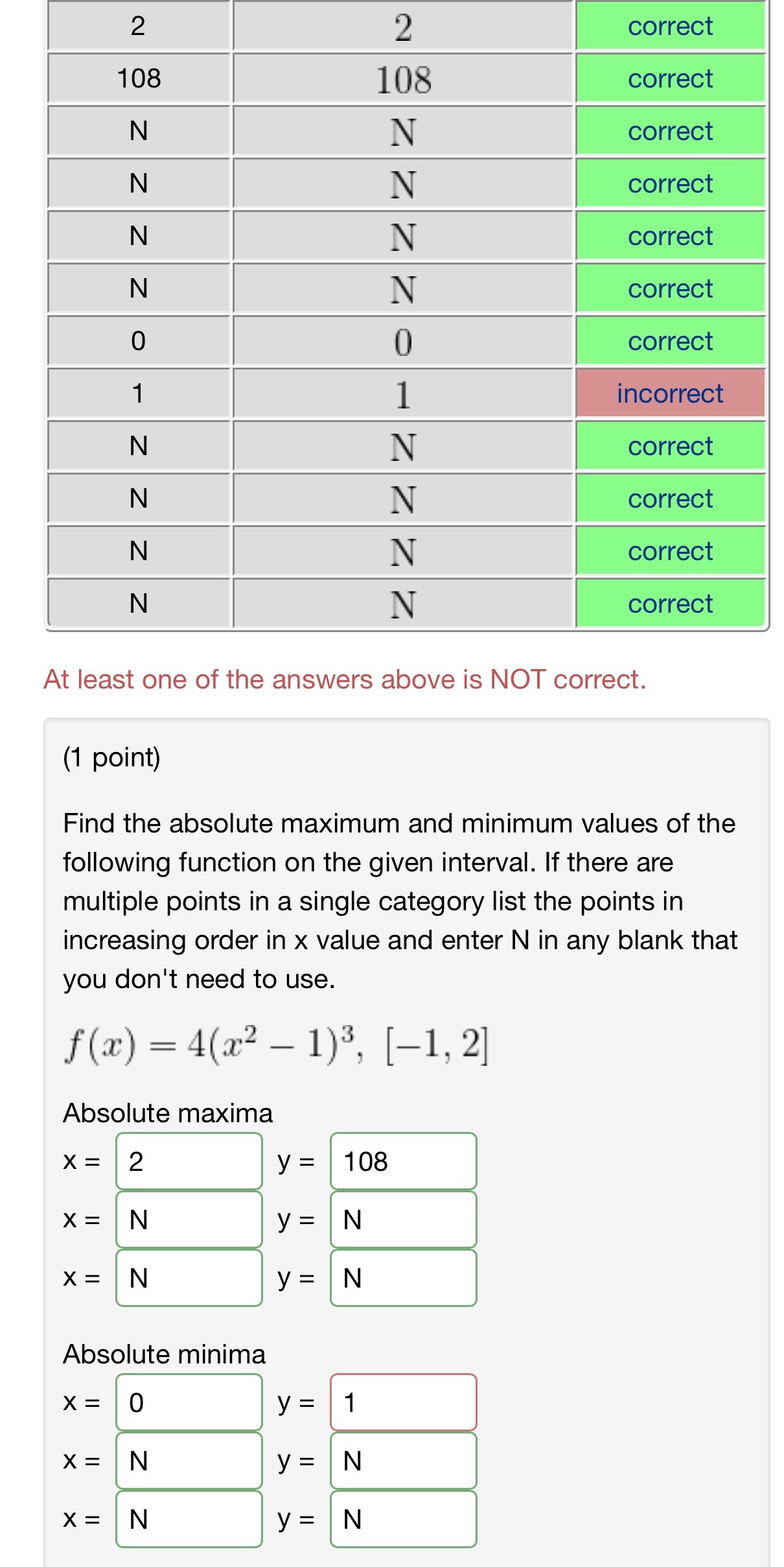Select the table entry showing 108

click(x=403, y=78)
